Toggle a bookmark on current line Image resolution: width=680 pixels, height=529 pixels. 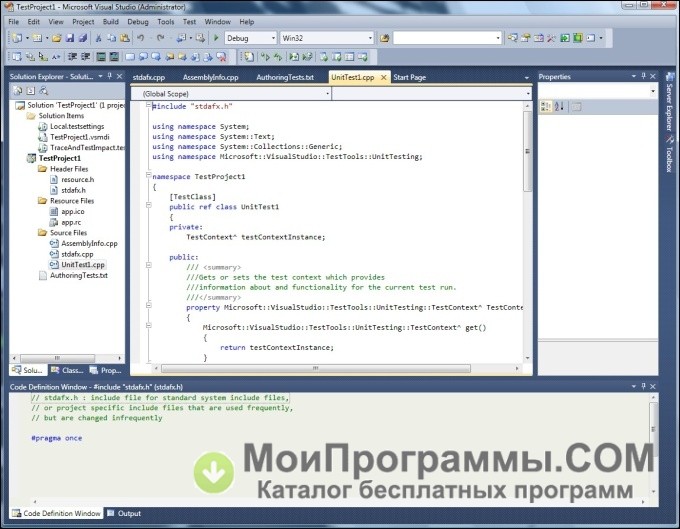130,56
